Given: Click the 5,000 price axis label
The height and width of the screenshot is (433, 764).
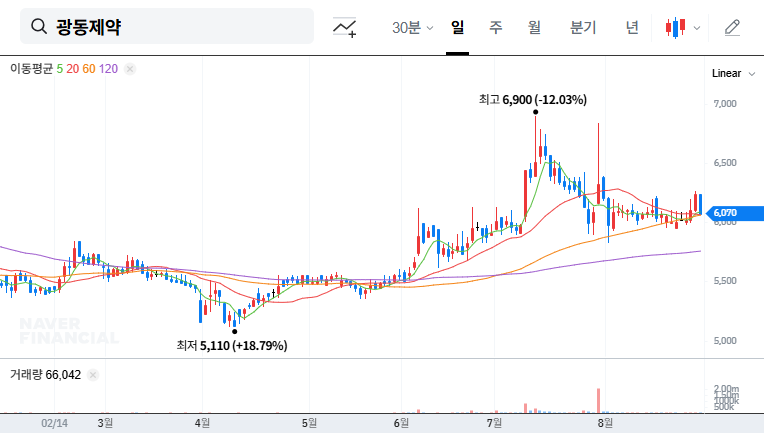Looking at the screenshot, I should pyautogui.click(x=725, y=340).
